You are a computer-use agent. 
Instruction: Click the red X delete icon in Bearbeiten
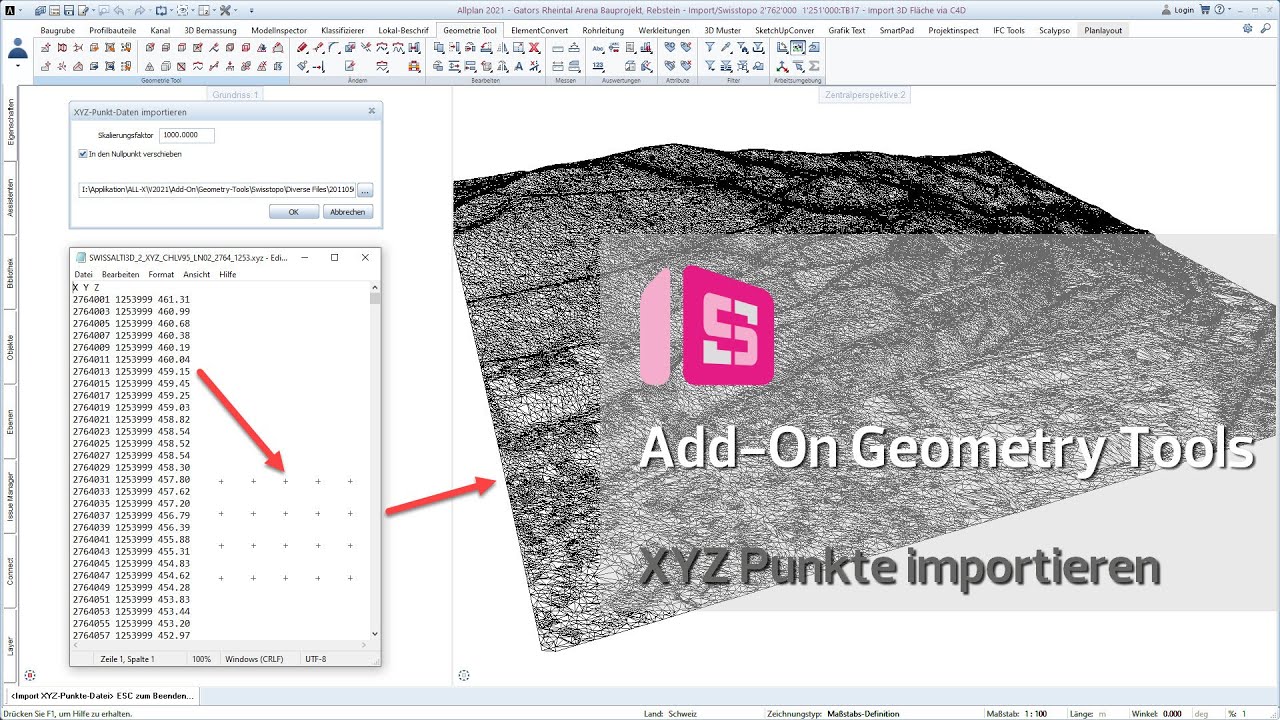click(535, 47)
